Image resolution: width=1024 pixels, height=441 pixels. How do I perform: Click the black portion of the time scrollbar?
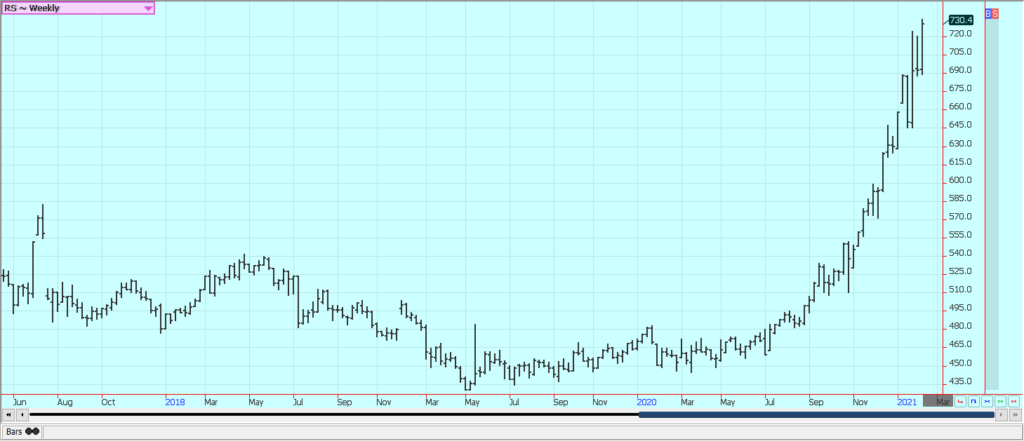(x=334, y=414)
